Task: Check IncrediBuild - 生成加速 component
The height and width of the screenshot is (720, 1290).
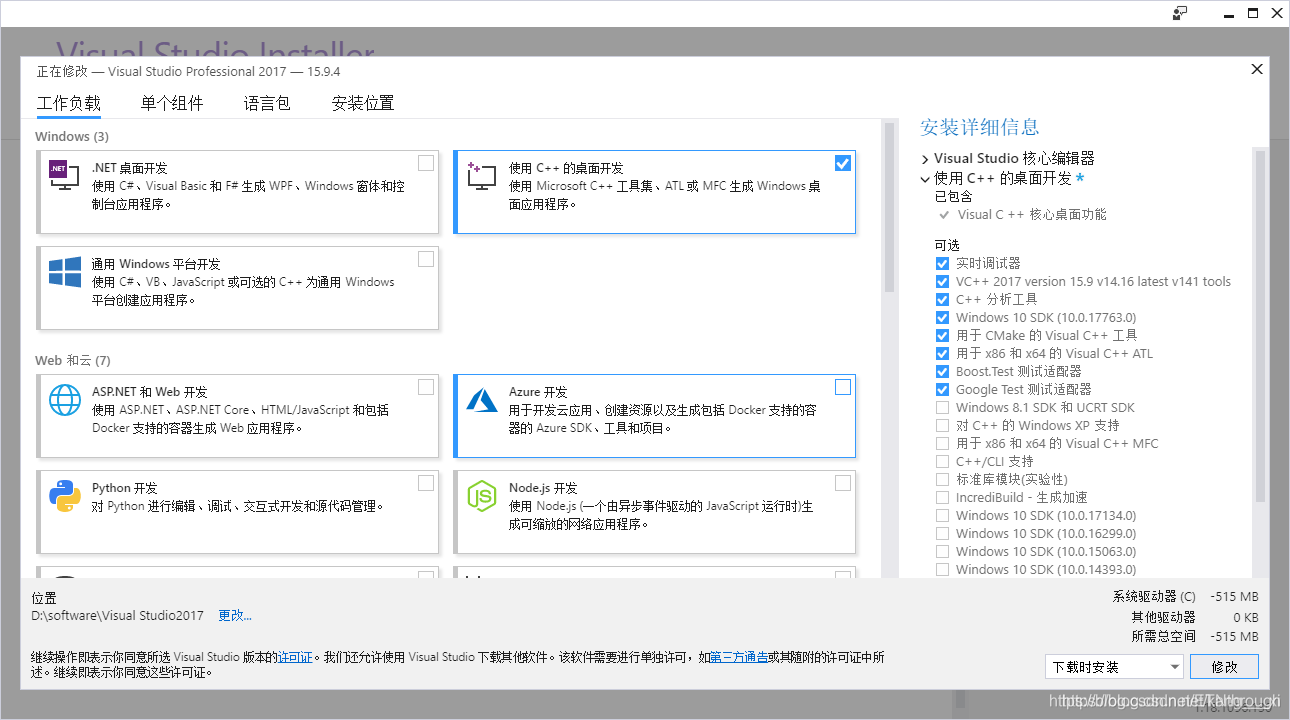Action: pos(942,497)
